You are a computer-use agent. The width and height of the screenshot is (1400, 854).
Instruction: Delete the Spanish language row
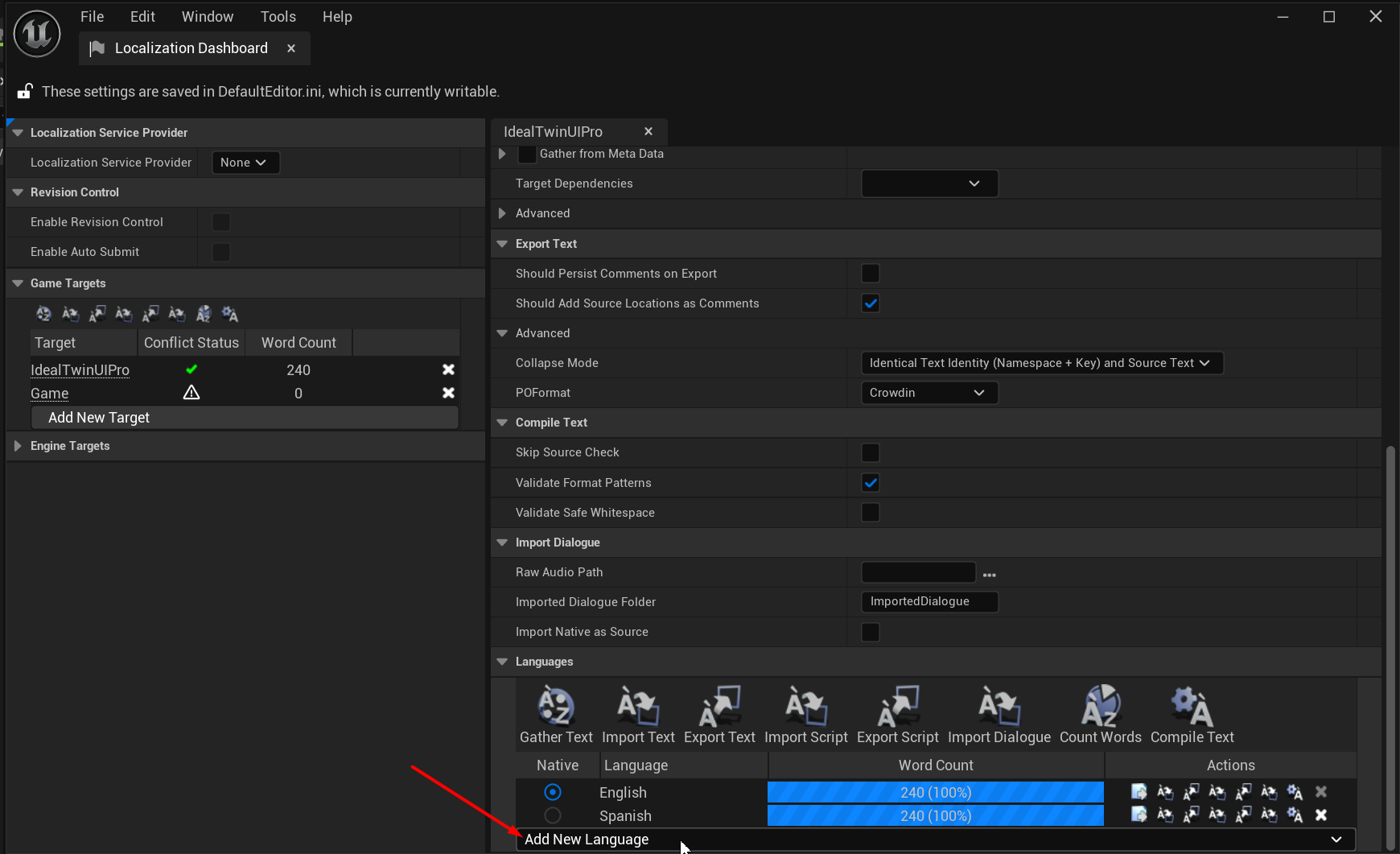pos(1321,815)
